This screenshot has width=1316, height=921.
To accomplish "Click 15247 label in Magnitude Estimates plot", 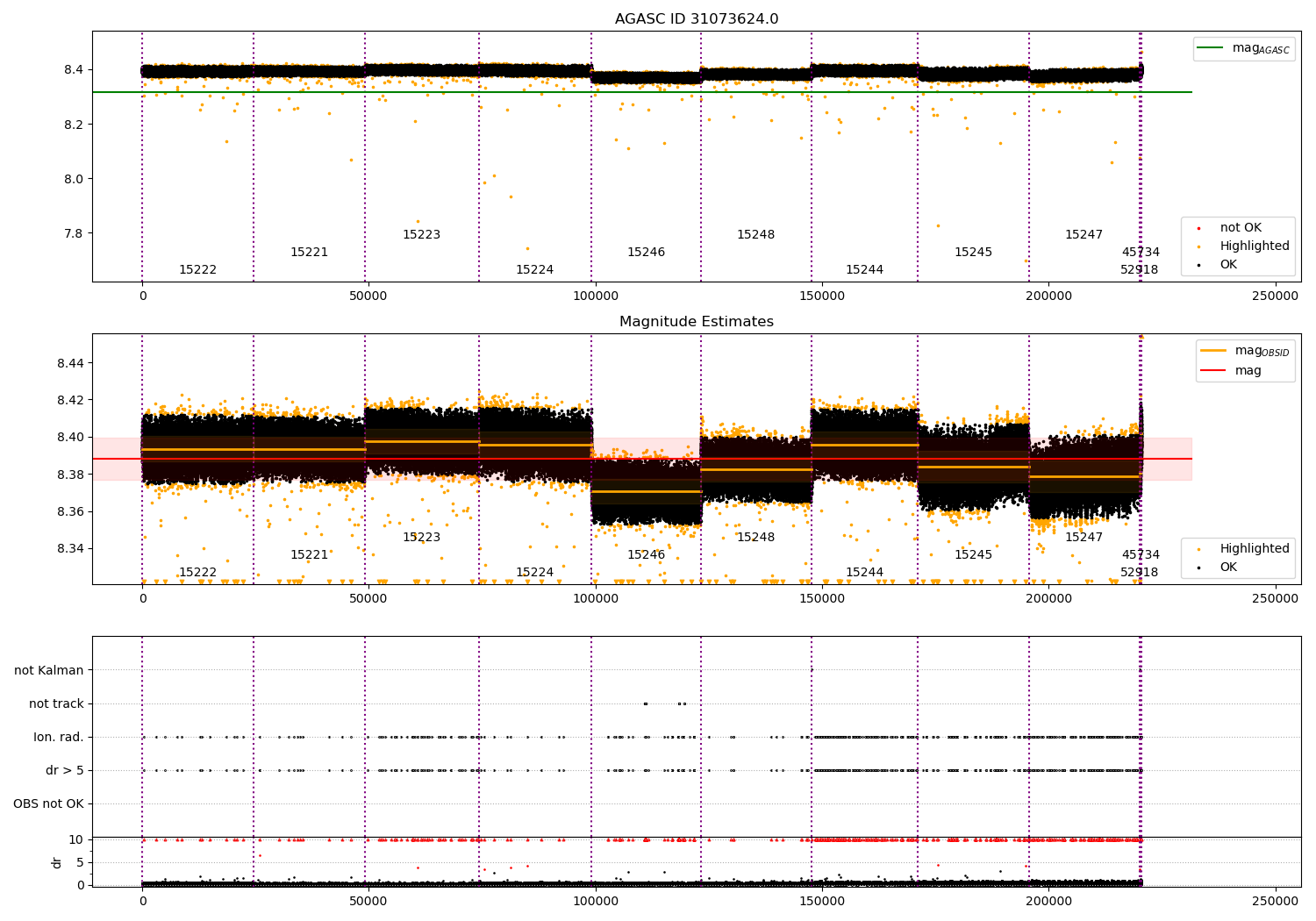I will tap(1084, 538).
